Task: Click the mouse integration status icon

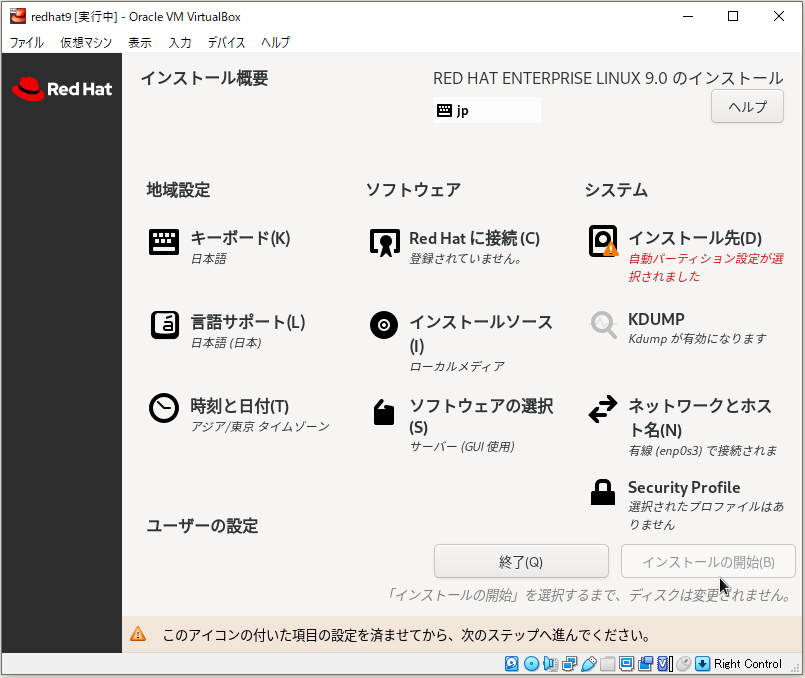Action: [683, 664]
